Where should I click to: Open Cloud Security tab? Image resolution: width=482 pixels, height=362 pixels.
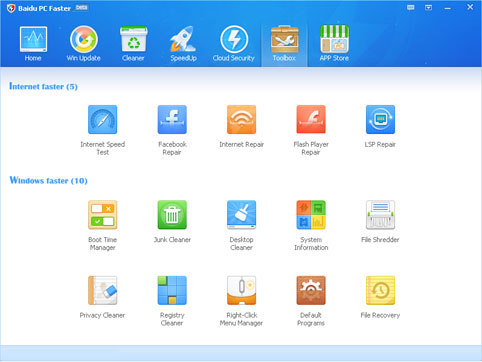point(234,44)
